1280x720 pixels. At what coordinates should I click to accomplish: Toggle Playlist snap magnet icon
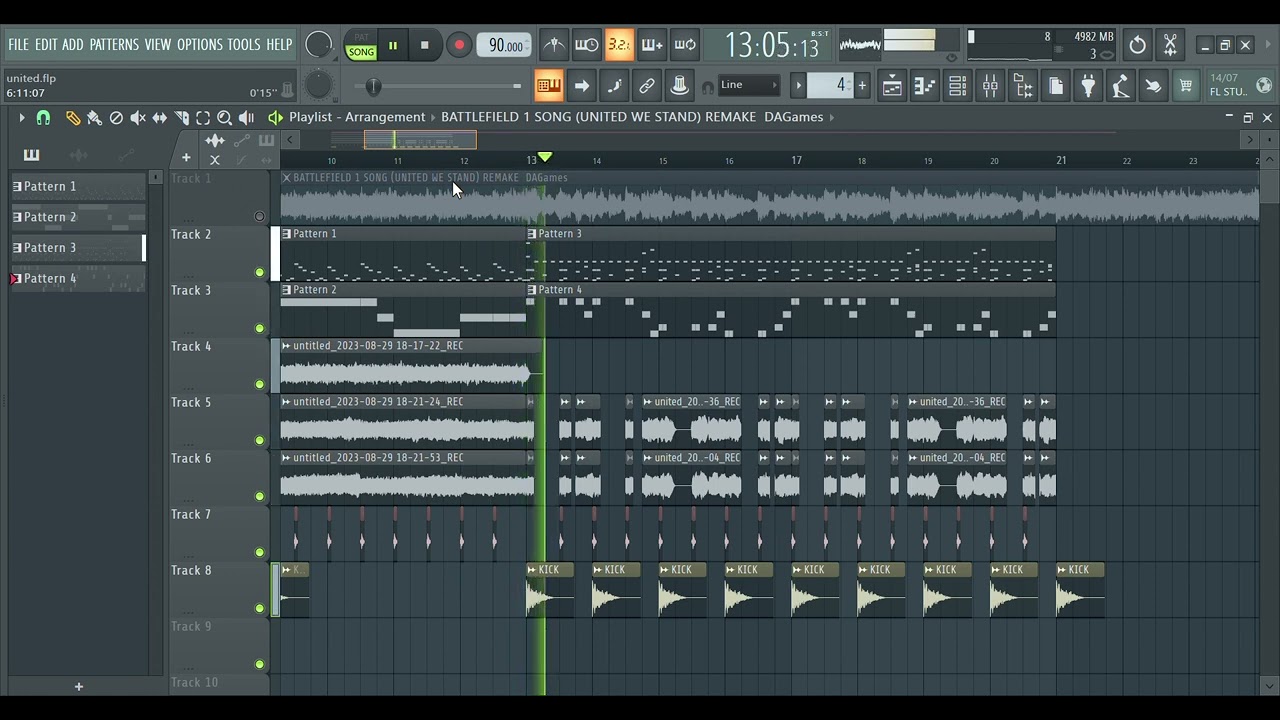pyautogui.click(x=43, y=118)
